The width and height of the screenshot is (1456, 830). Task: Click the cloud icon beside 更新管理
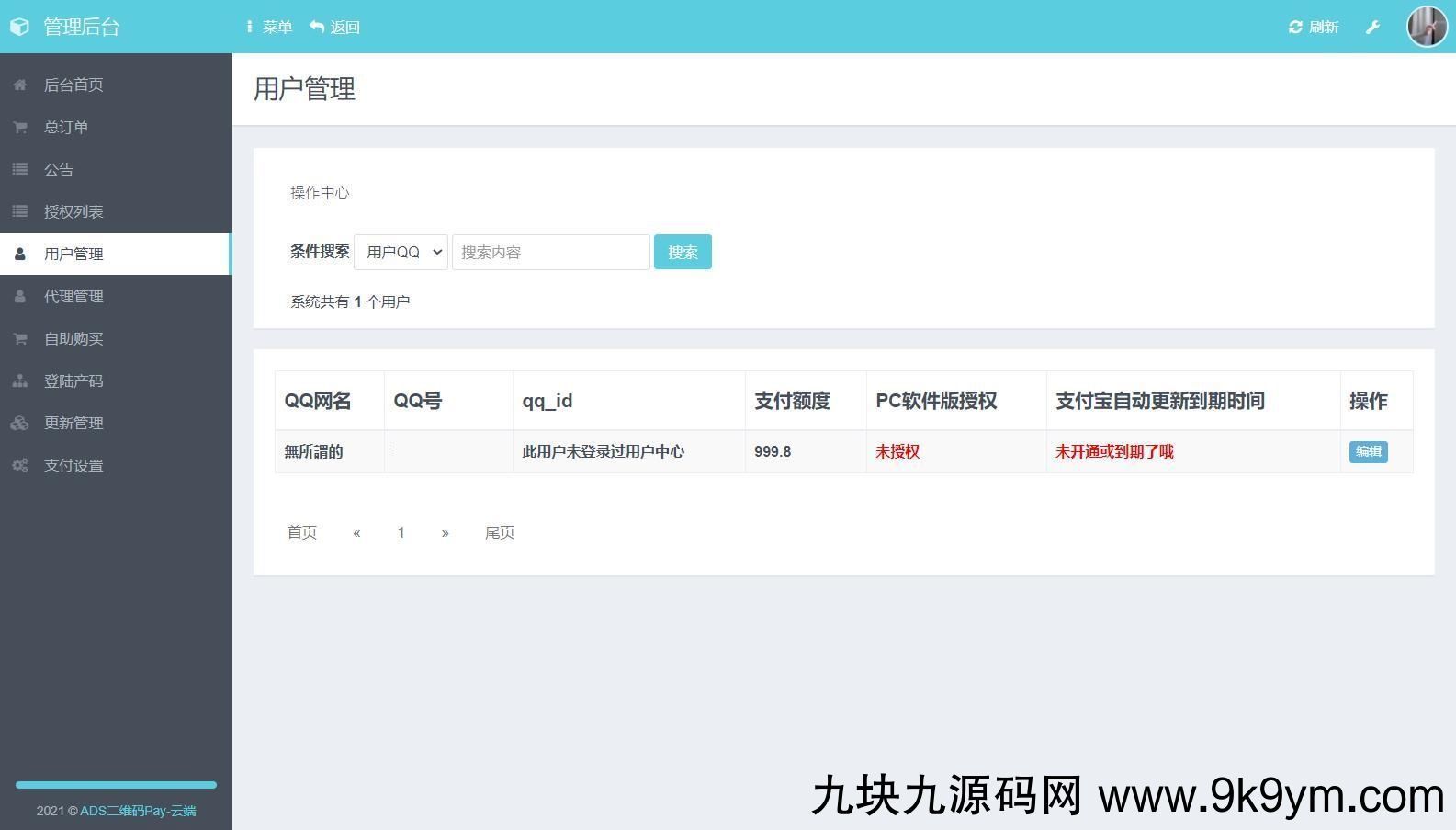(19, 423)
